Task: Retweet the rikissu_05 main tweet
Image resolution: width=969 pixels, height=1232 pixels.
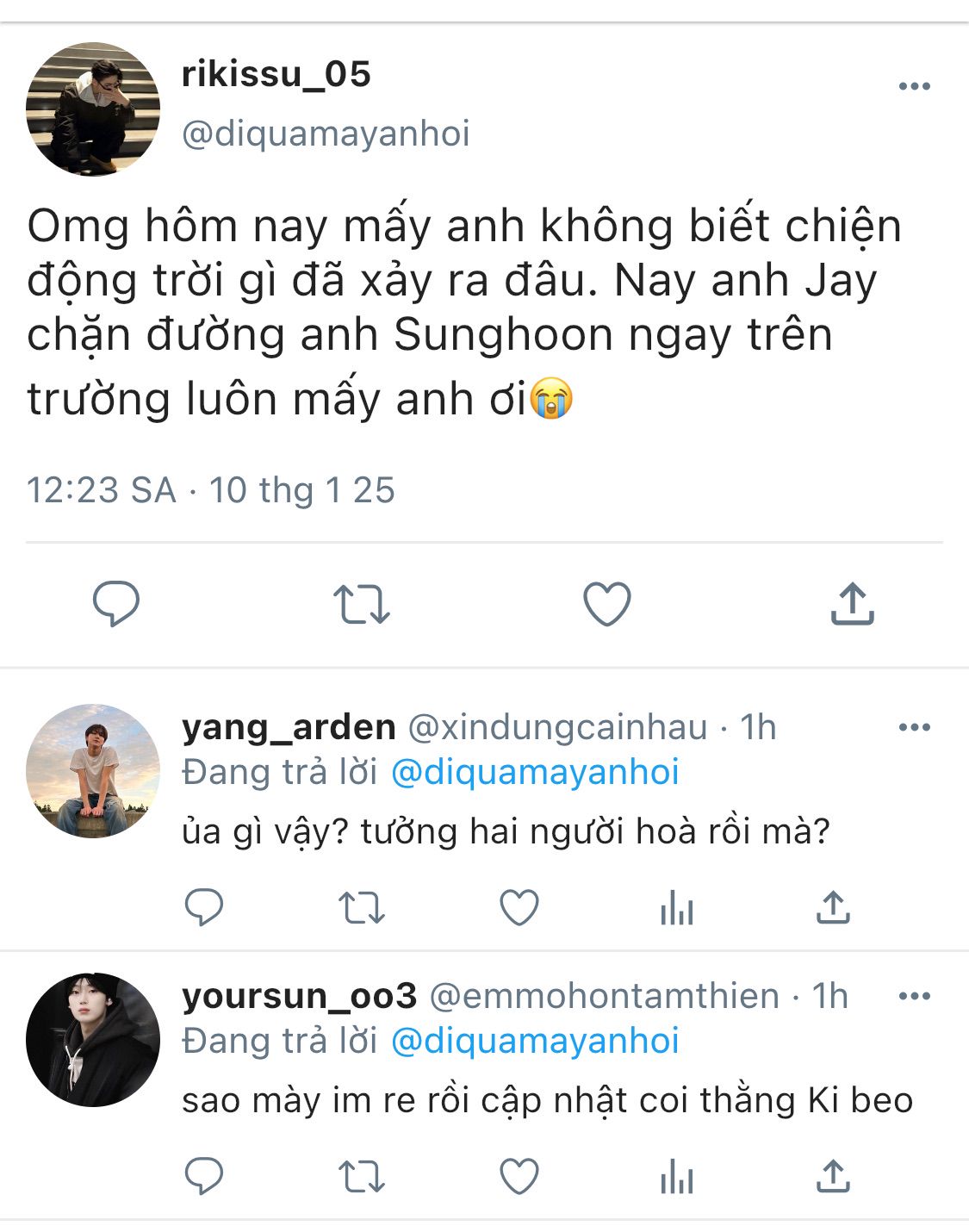Action: click(x=361, y=604)
